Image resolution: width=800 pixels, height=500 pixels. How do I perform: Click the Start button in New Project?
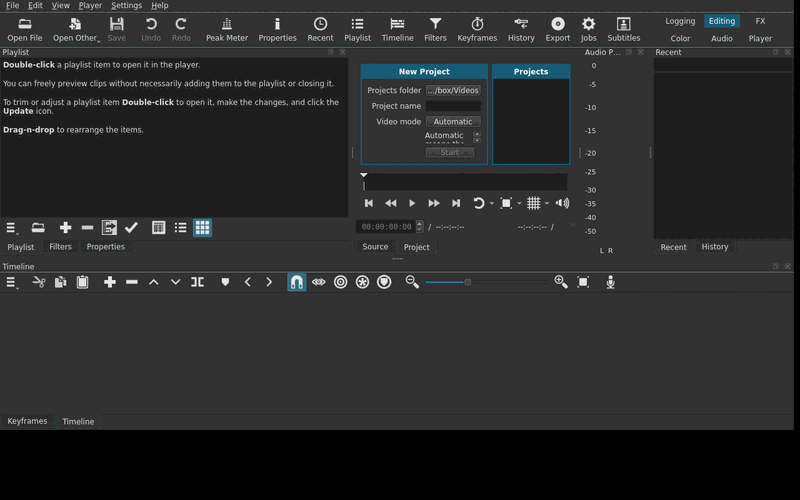pos(449,152)
